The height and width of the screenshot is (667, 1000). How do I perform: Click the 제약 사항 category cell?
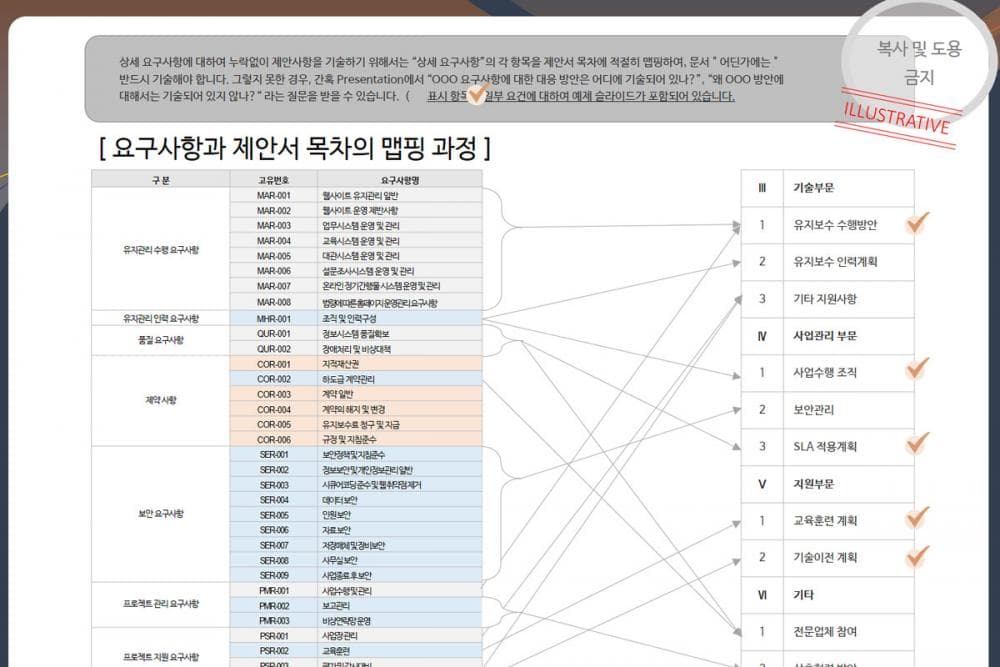pos(161,400)
